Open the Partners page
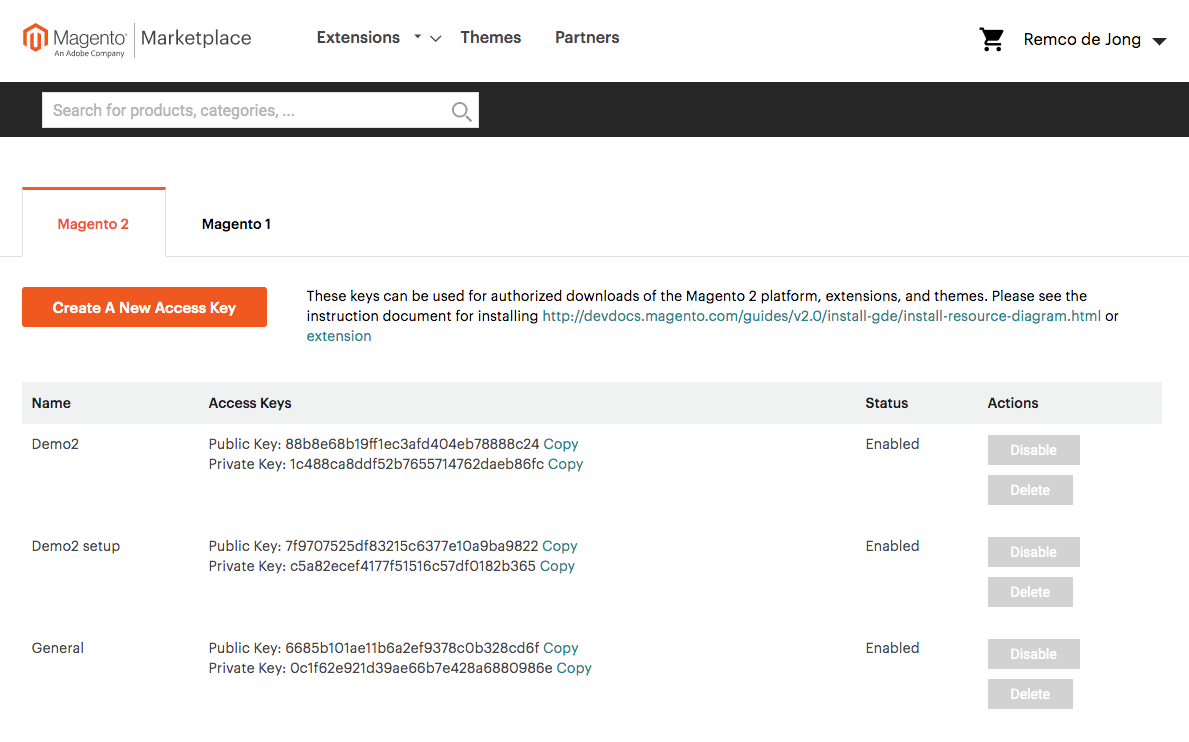The image size is (1189, 742). pos(587,37)
